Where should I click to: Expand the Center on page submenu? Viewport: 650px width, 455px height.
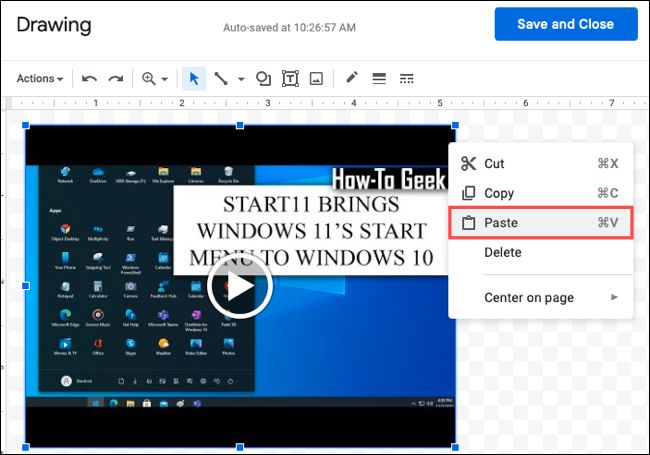click(541, 298)
